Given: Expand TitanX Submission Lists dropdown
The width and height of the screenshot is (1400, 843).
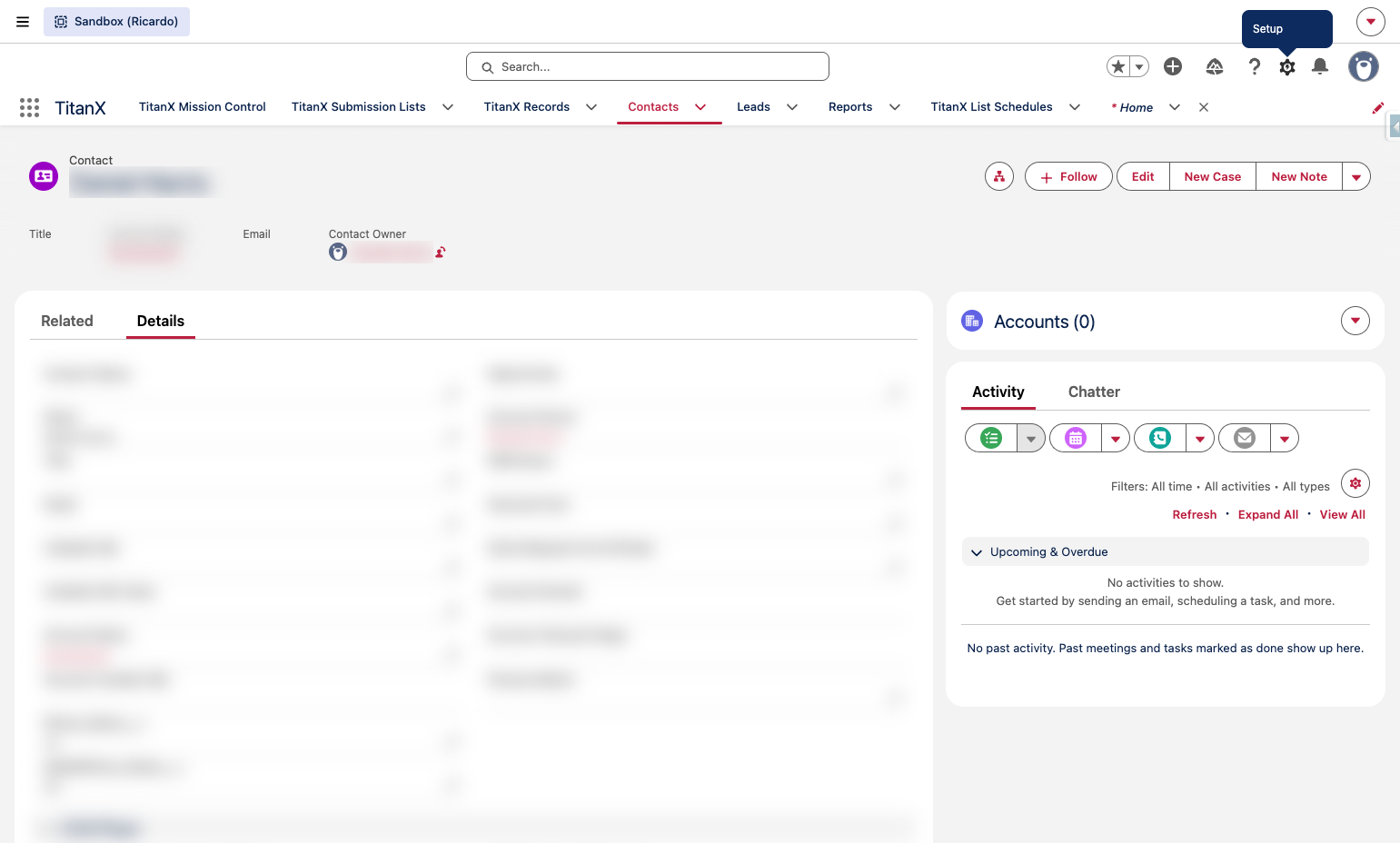Looking at the screenshot, I should [448, 107].
